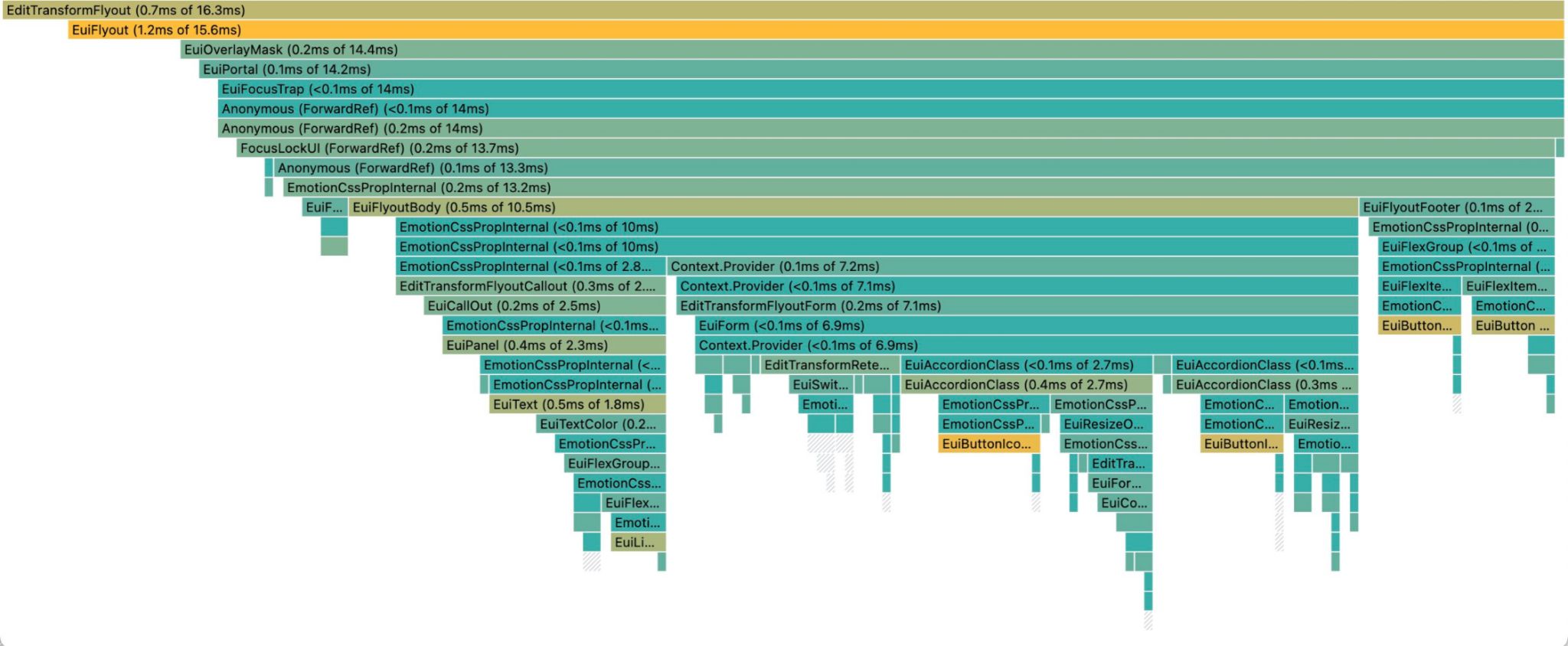Click EuiAccordionClass (<0.1ms of 2.7ms) bar
The image size is (1568, 646).
click(x=1027, y=365)
